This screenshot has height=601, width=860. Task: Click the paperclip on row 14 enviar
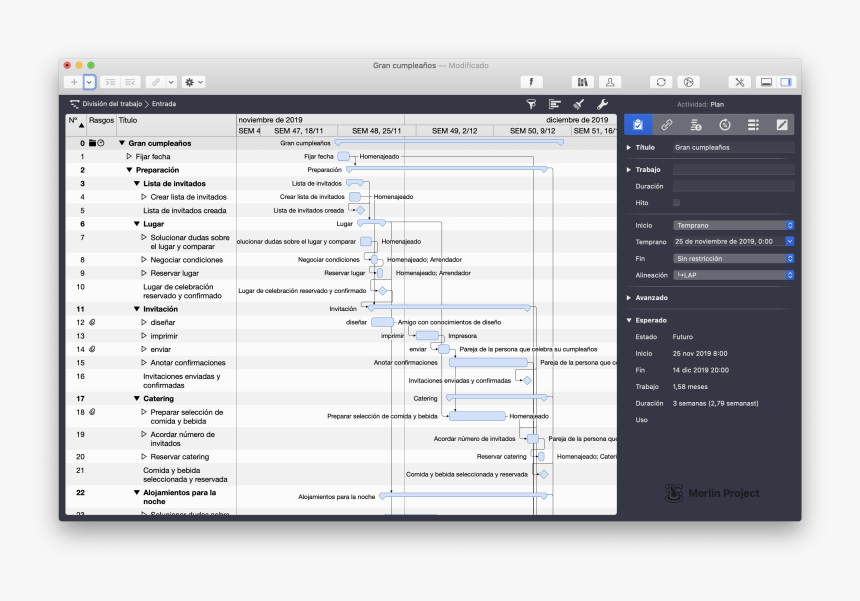[x=92, y=349]
